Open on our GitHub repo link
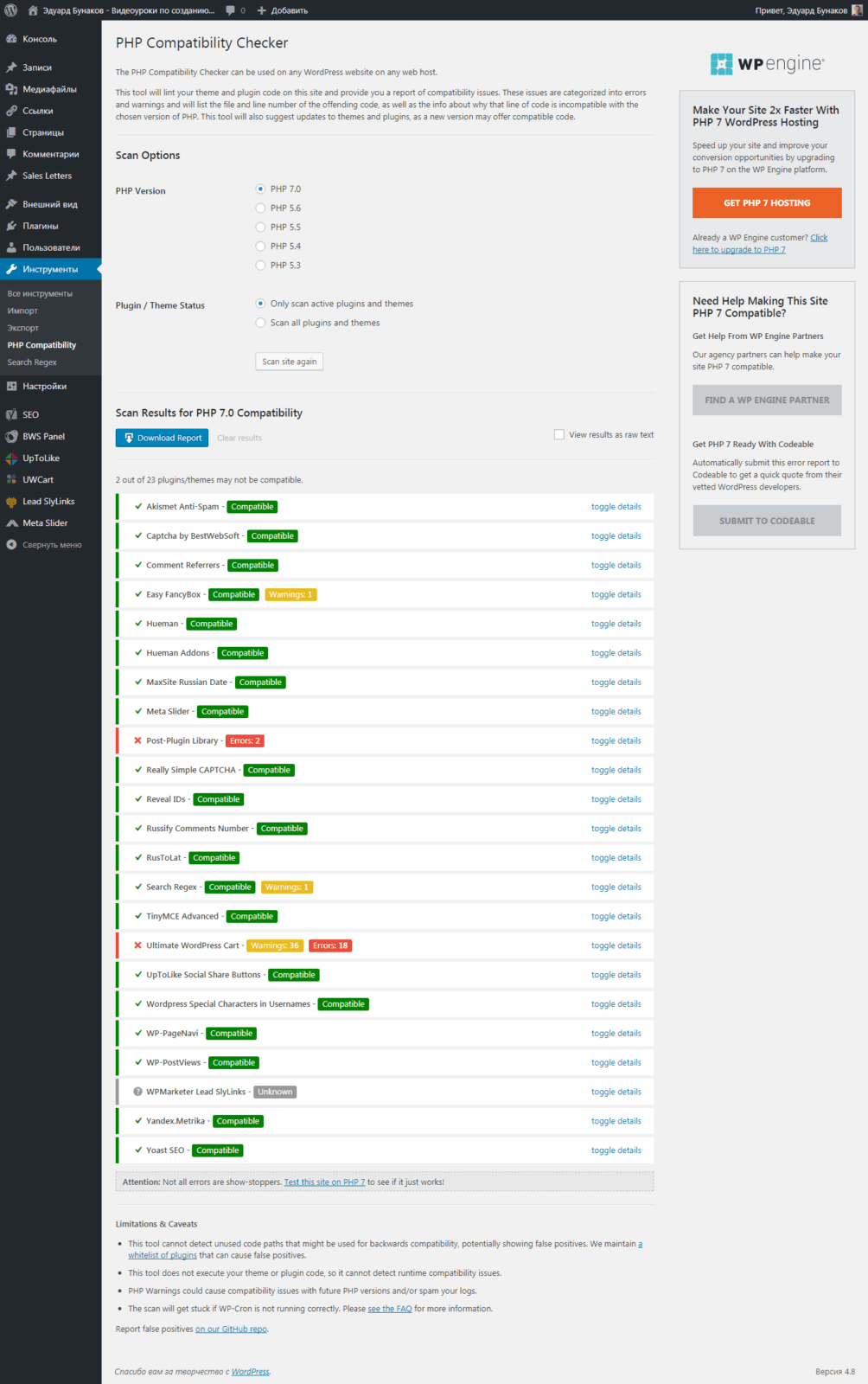Image resolution: width=868 pixels, height=1384 pixels. tap(231, 1330)
